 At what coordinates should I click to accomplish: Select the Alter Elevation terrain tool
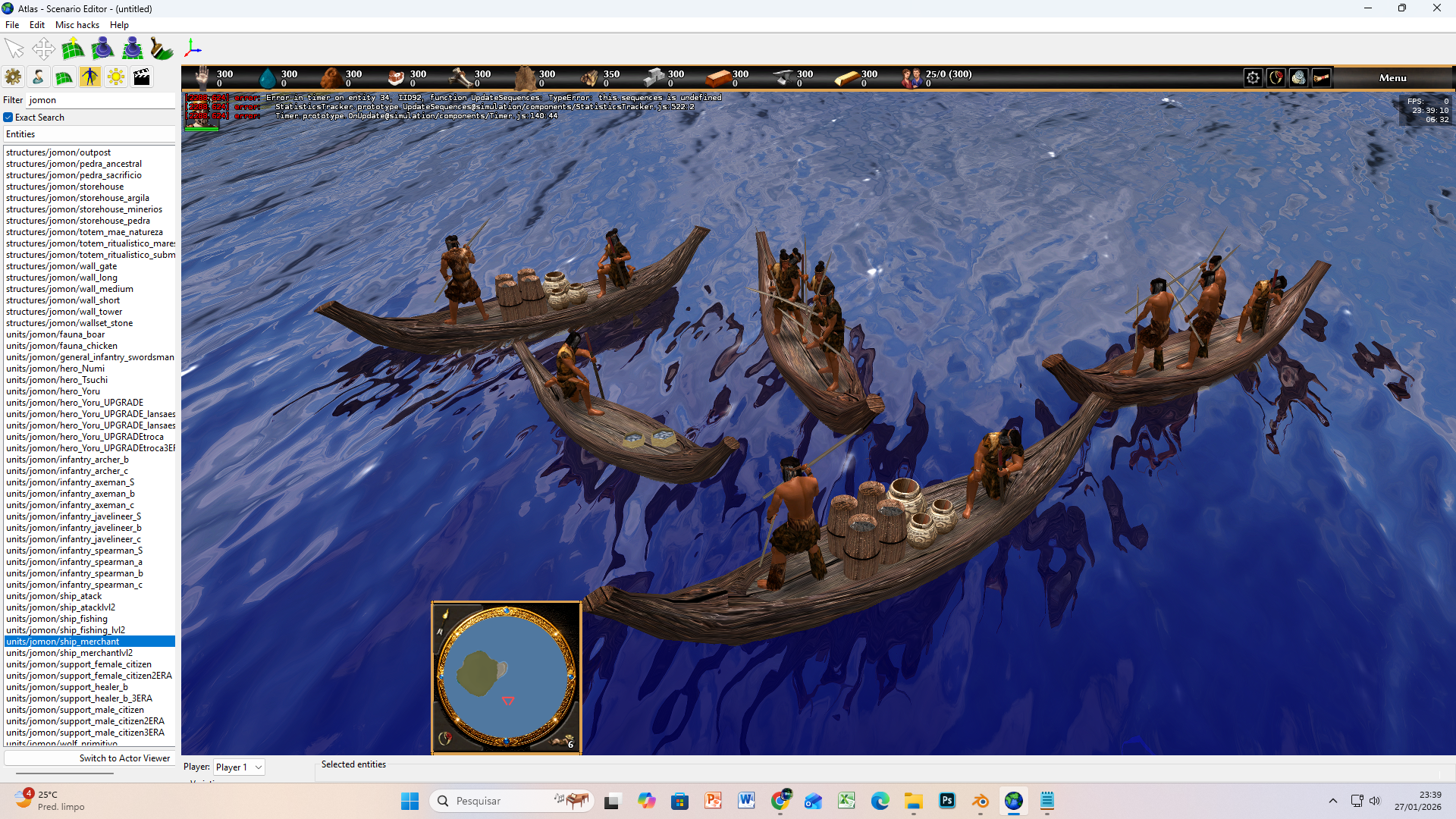[x=73, y=49]
